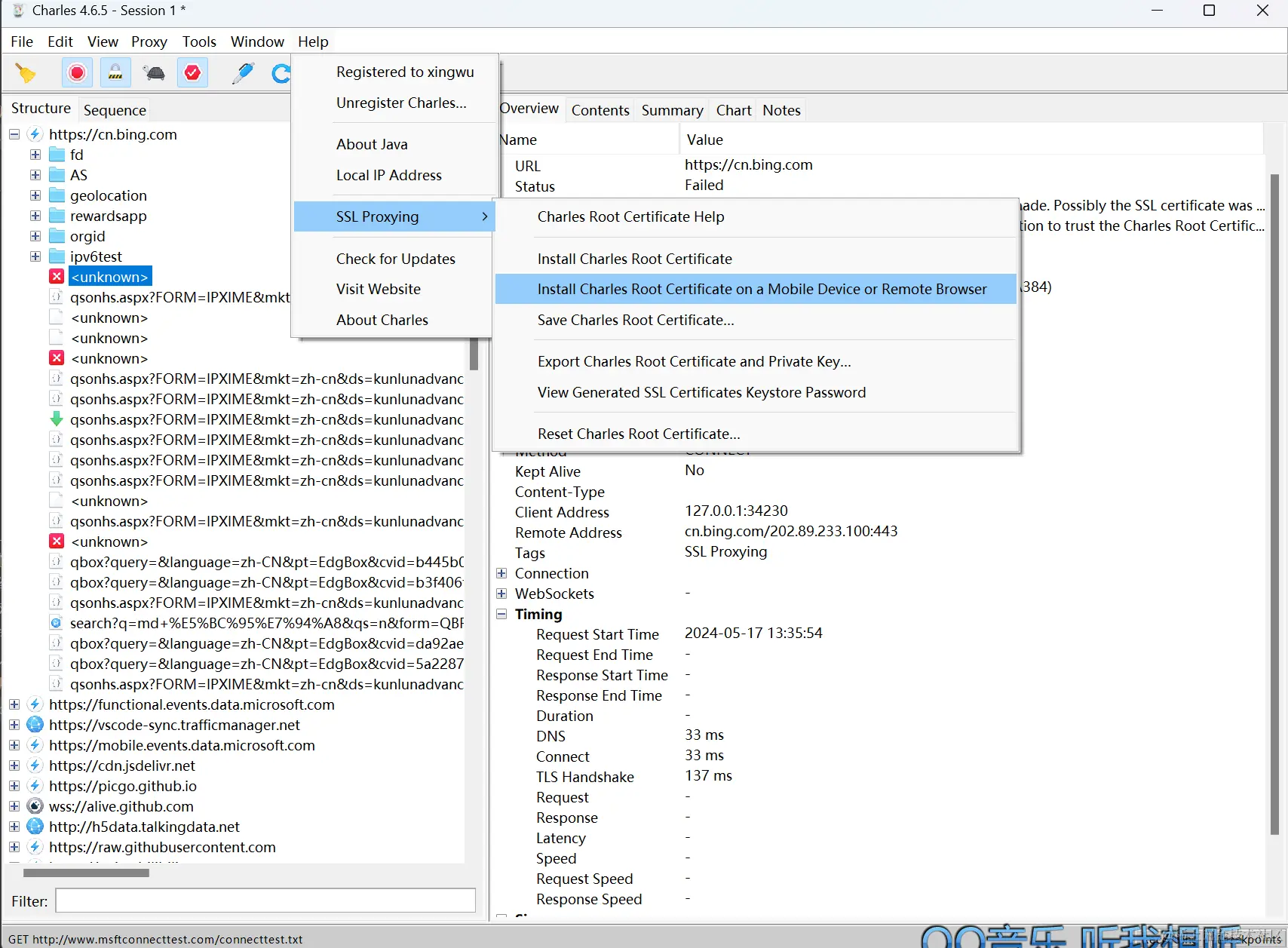Open the Contents tab

pyautogui.click(x=600, y=110)
